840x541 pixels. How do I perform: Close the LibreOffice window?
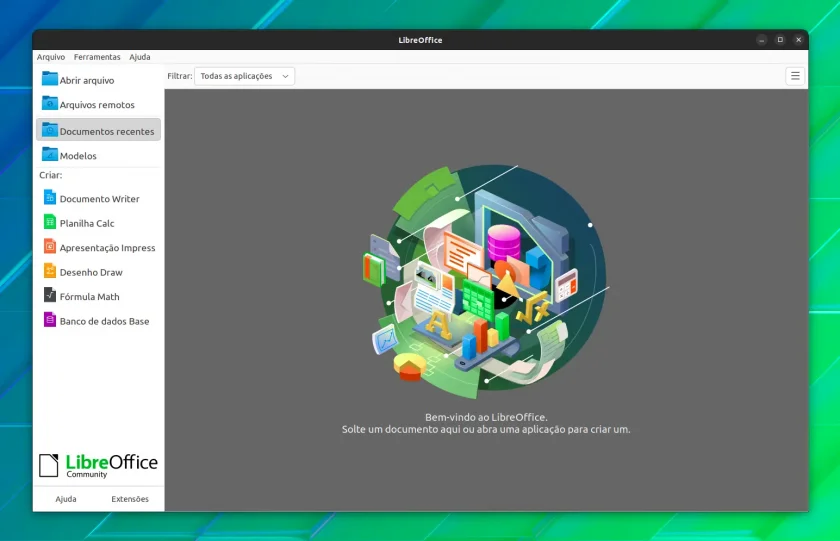point(798,40)
